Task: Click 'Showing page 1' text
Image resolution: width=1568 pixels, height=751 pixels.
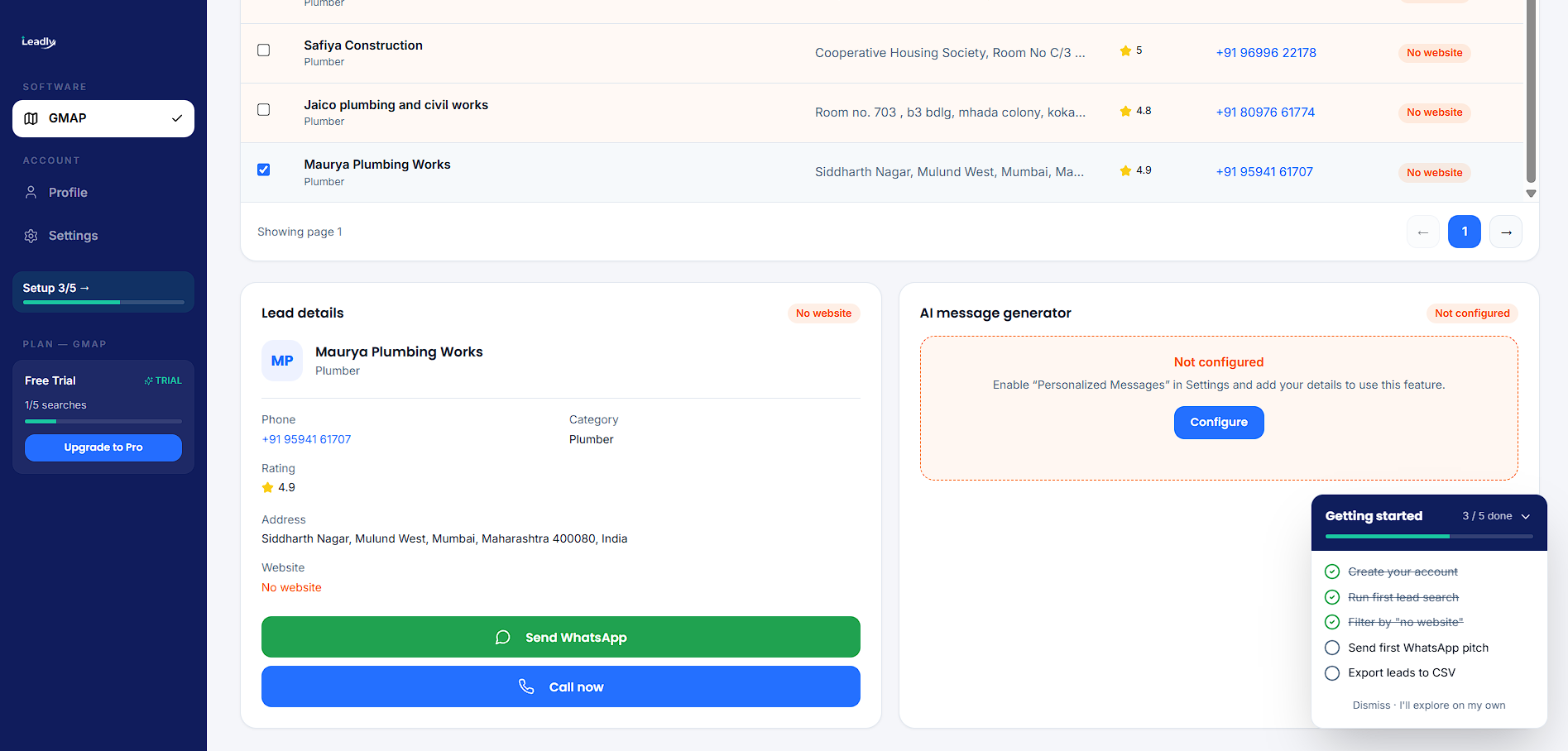Action: pos(300,232)
